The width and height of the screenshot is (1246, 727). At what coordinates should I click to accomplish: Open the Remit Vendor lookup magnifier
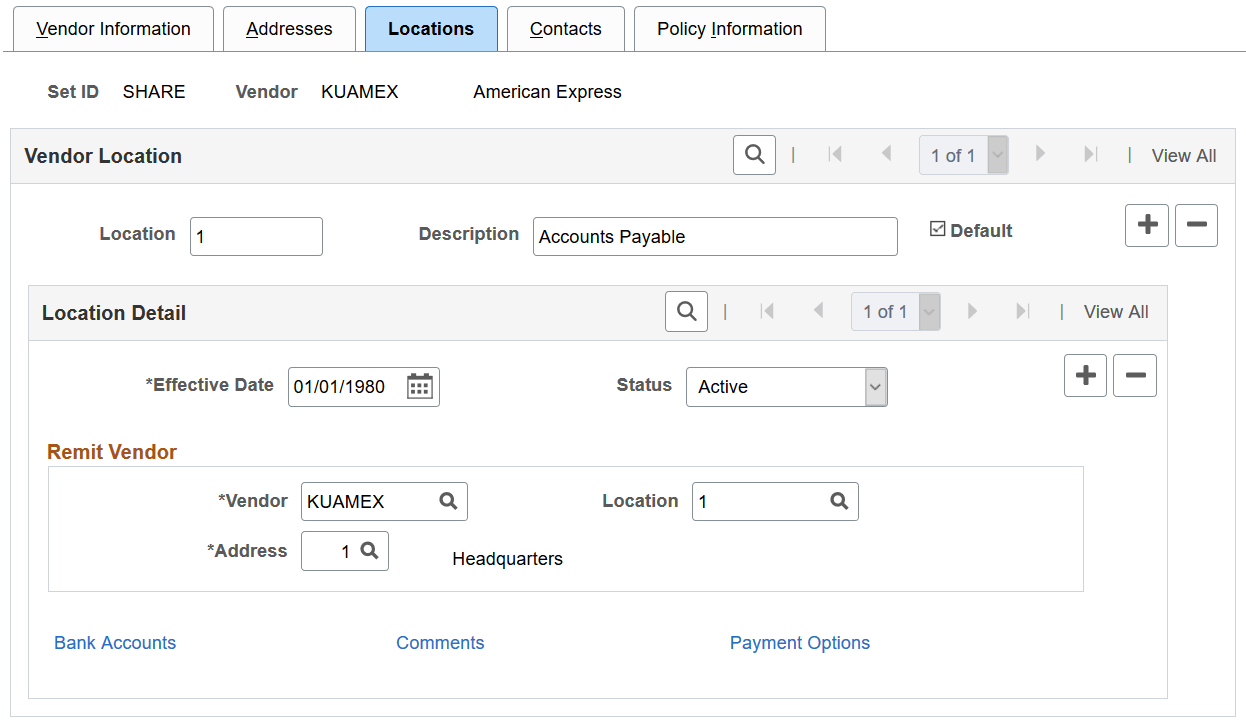[448, 501]
